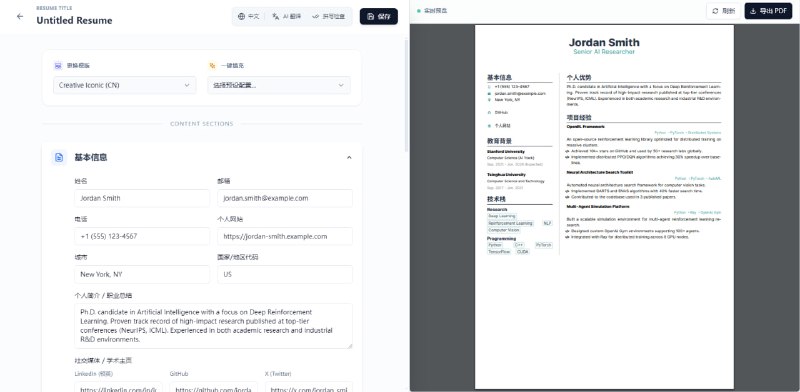Click the 项目经验 section heading in preview
Image resolution: width=800 pixels, height=392 pixels.
pyautogui.click(x=579, y=118)
